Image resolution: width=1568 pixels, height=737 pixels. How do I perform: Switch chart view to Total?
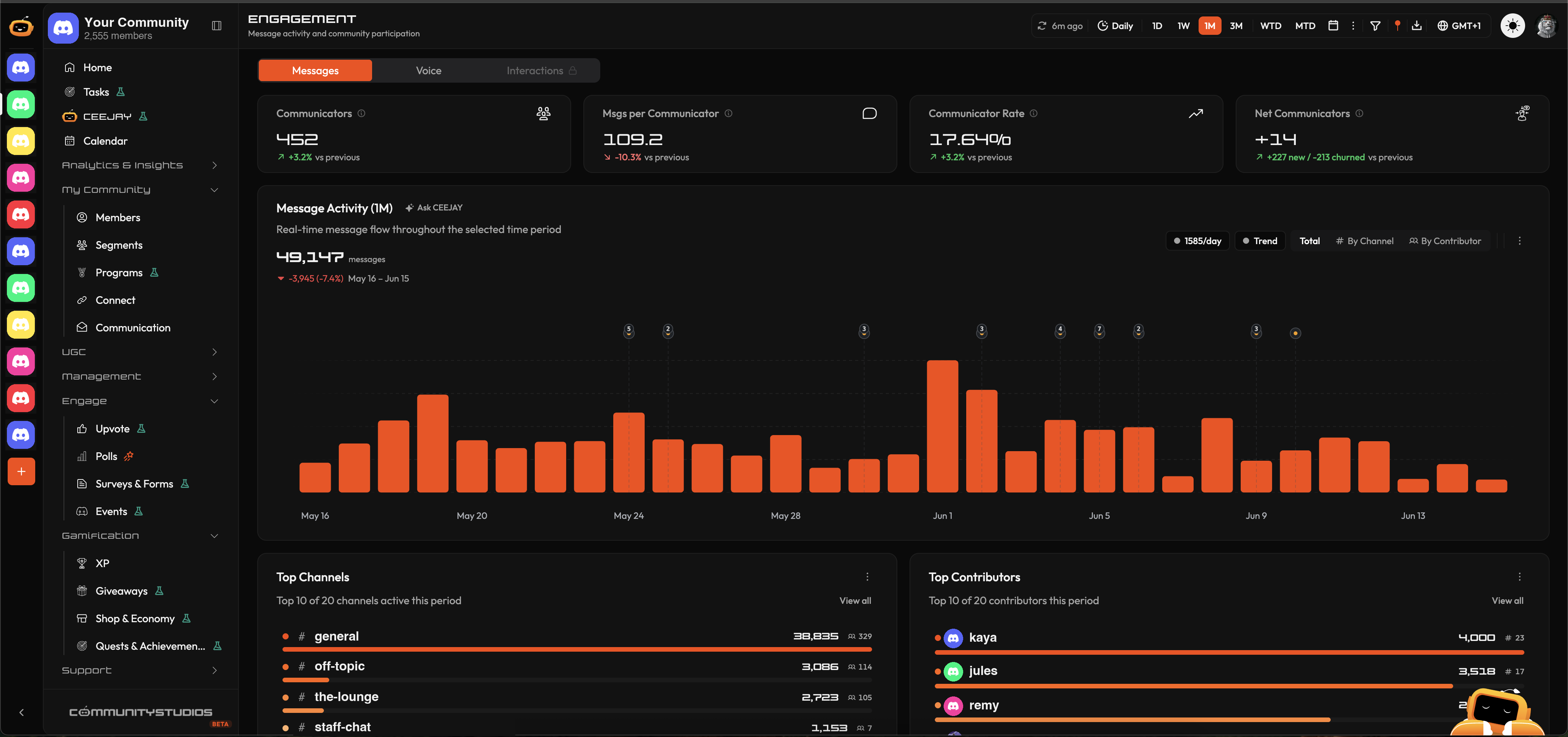[x=1309, y=241]
